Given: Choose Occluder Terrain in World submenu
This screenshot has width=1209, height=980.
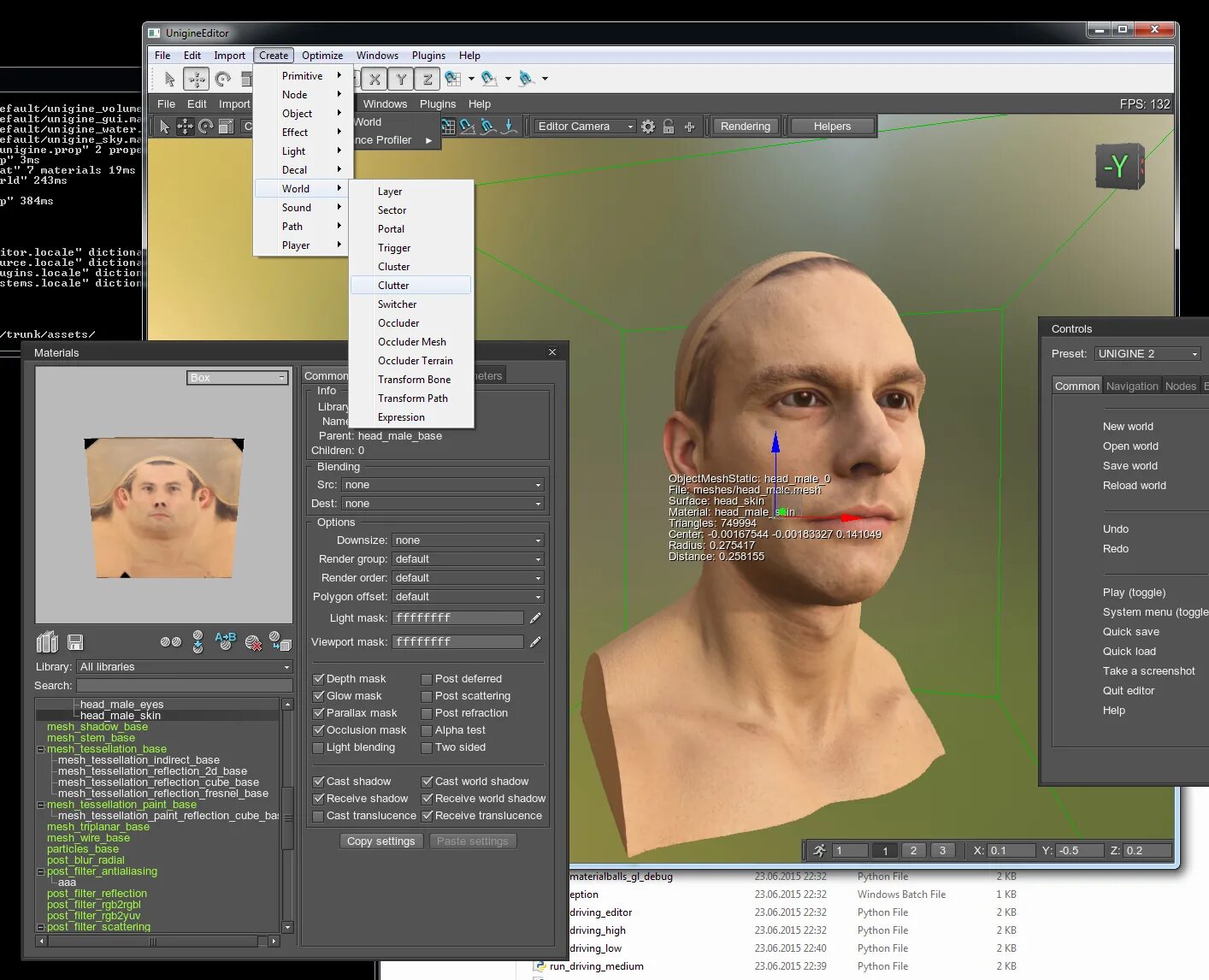Looking at the screenshot, I should pyautogui.click(x=416, y=361).
